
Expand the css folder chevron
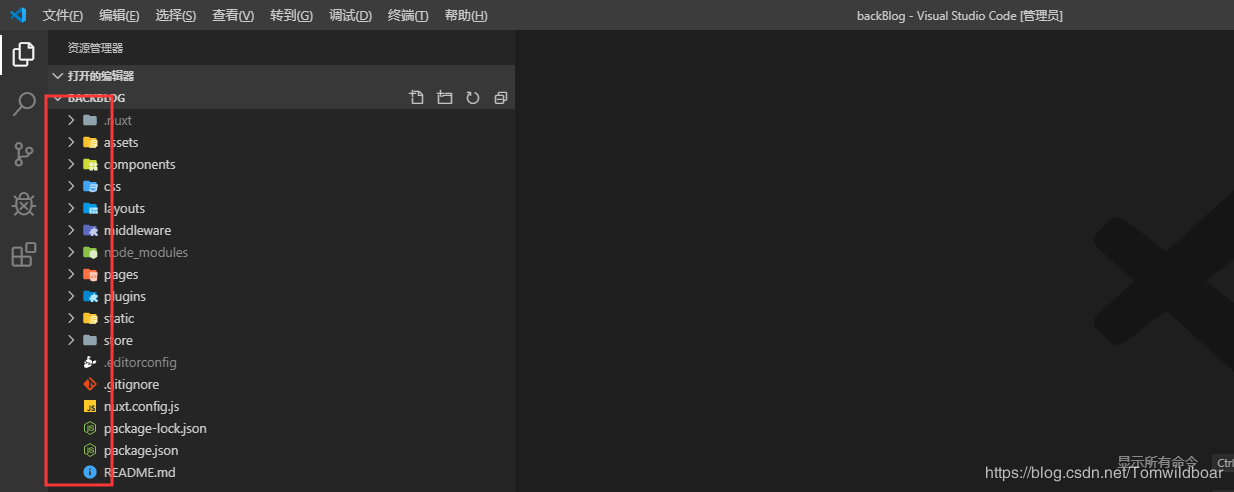coord(71,186)
